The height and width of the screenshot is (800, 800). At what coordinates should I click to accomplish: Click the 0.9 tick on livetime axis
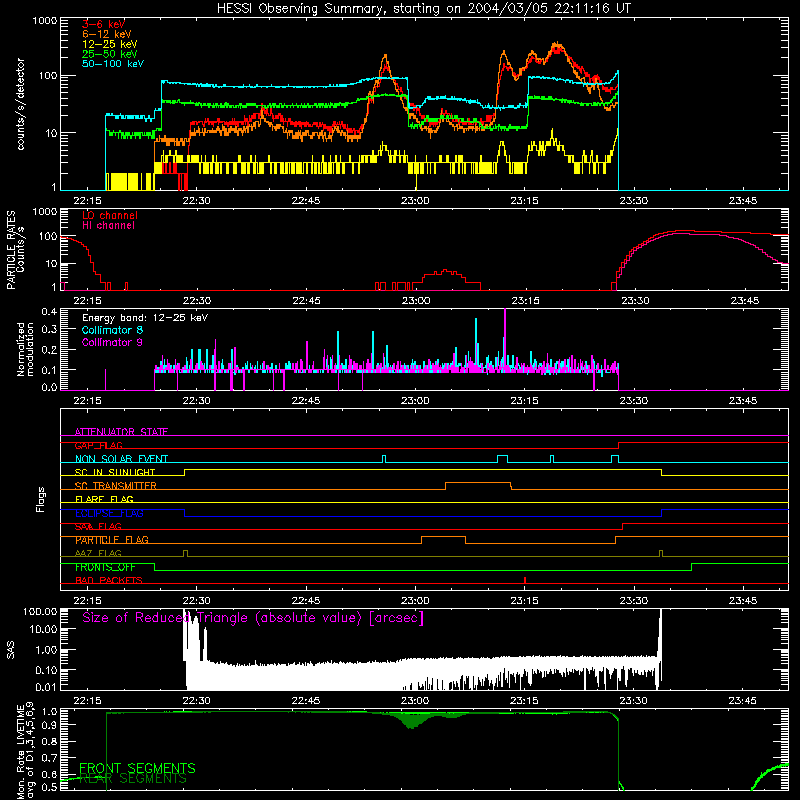[49, 725]
